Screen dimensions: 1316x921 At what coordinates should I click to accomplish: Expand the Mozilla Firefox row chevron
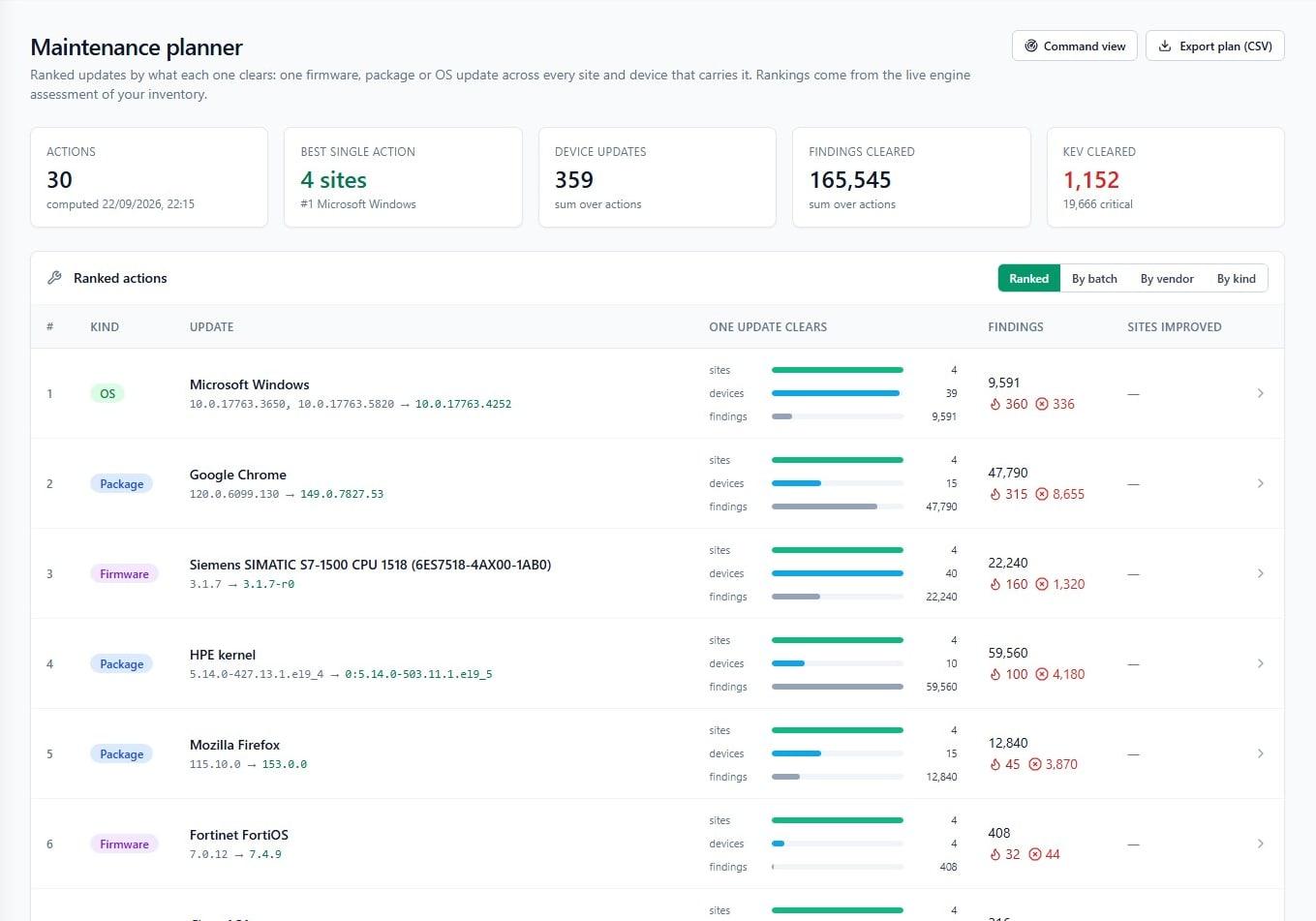[1260, 753]
